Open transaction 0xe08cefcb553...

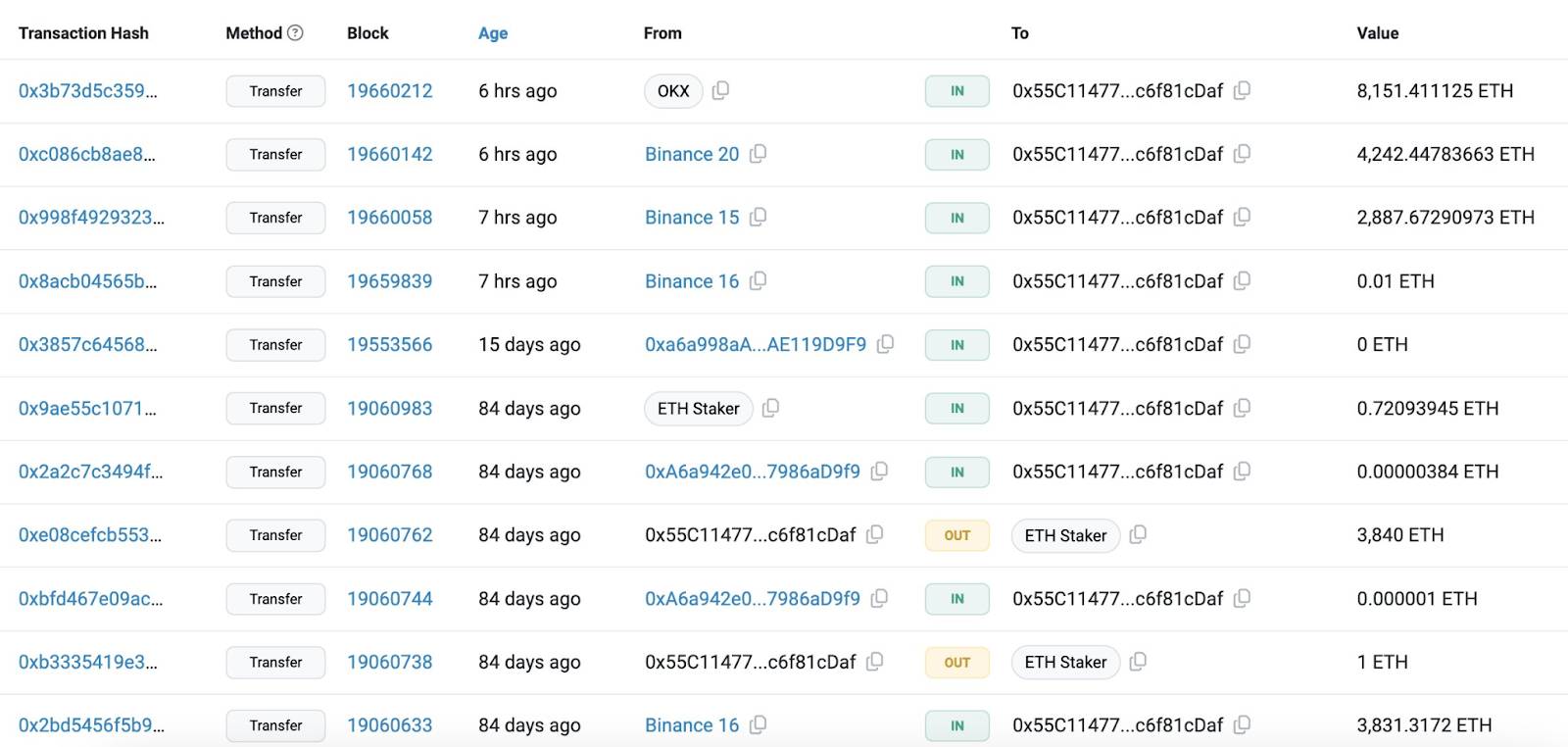click(x=90, y=534)
